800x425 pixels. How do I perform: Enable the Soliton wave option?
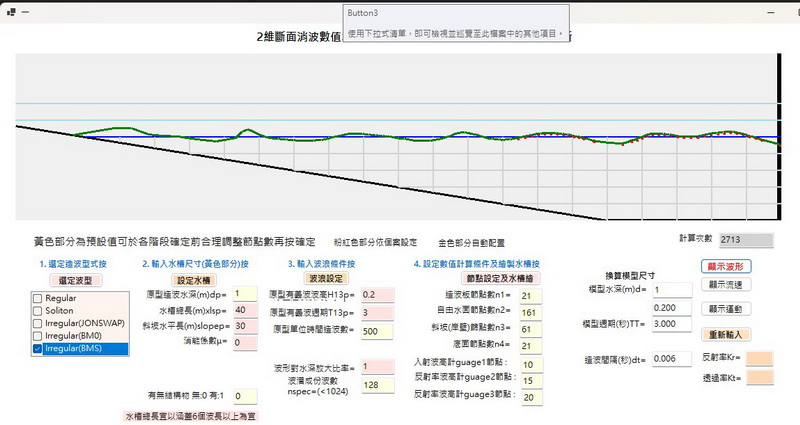tap(38, 311)
